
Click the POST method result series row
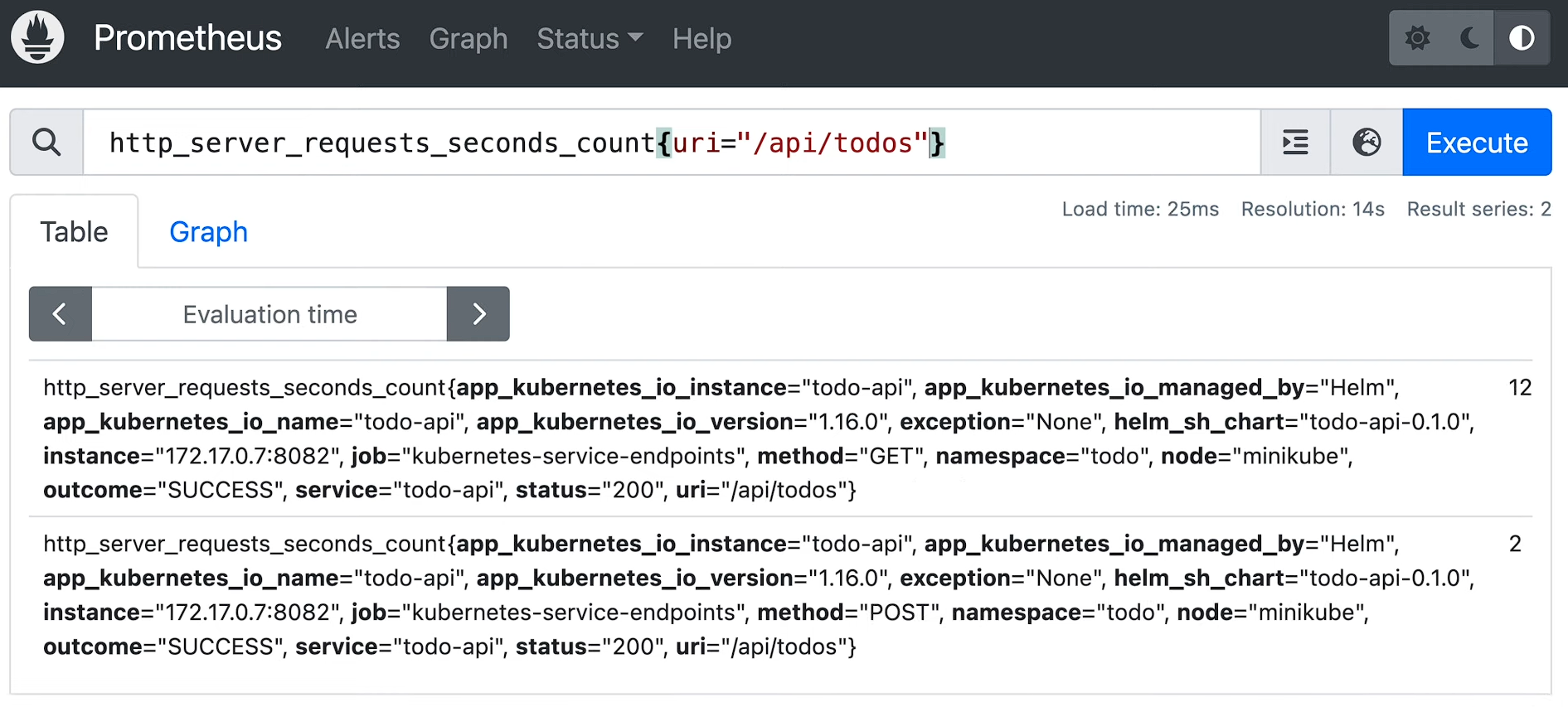point(780,595)
